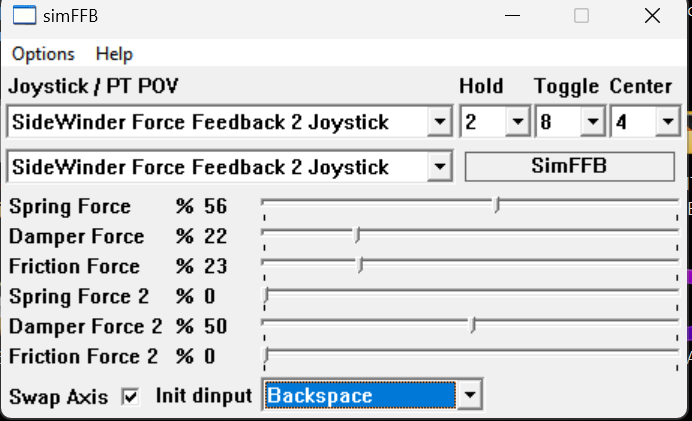Click the Friction Force 2 slider handle

click(266, 355)
